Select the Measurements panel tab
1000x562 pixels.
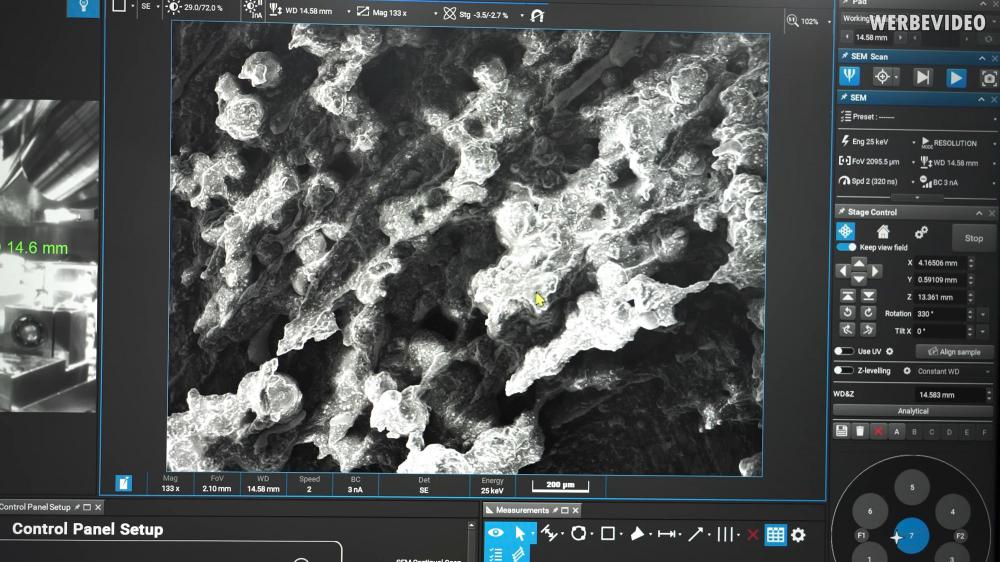(x=521, y=510)
